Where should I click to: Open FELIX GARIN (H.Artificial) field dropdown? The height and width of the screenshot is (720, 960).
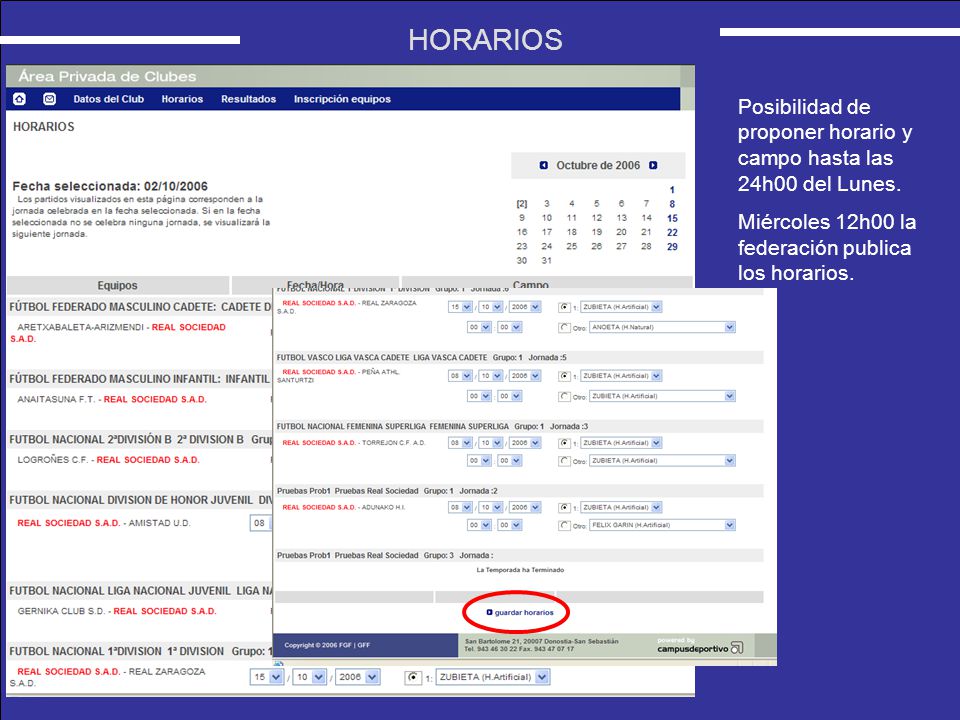coord(662,525)
